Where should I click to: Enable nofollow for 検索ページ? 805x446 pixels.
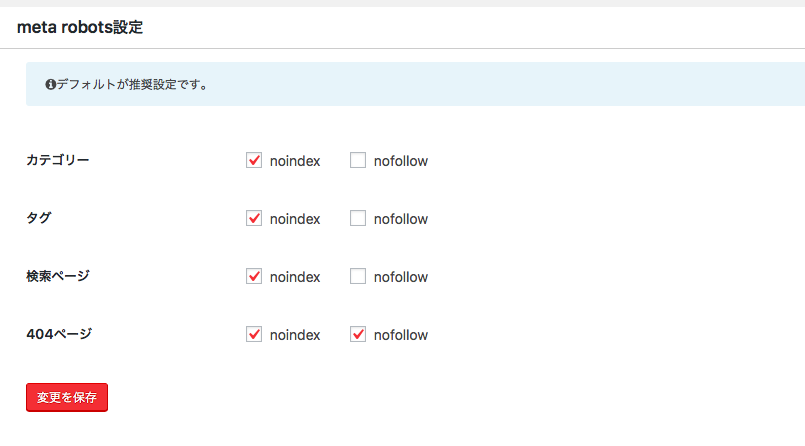358,276
